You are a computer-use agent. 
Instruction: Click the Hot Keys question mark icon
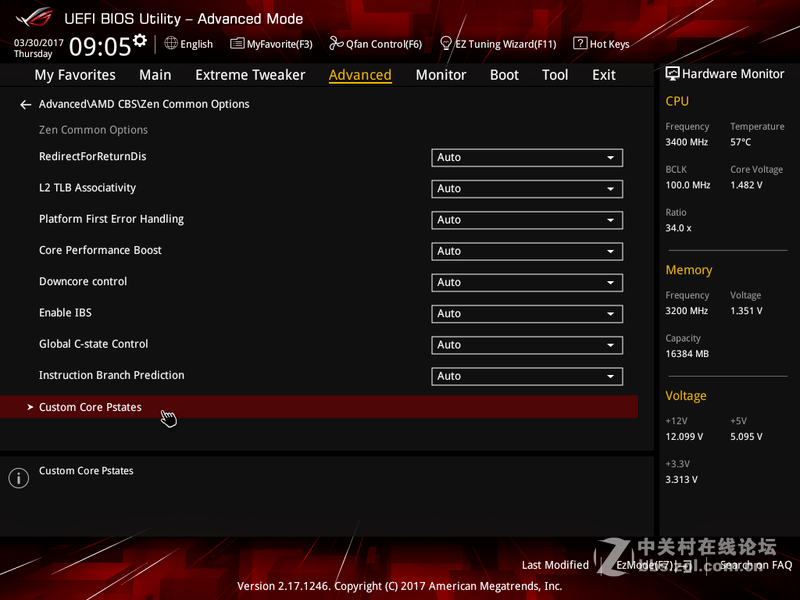pyautogui.click(x=580, y=43)
